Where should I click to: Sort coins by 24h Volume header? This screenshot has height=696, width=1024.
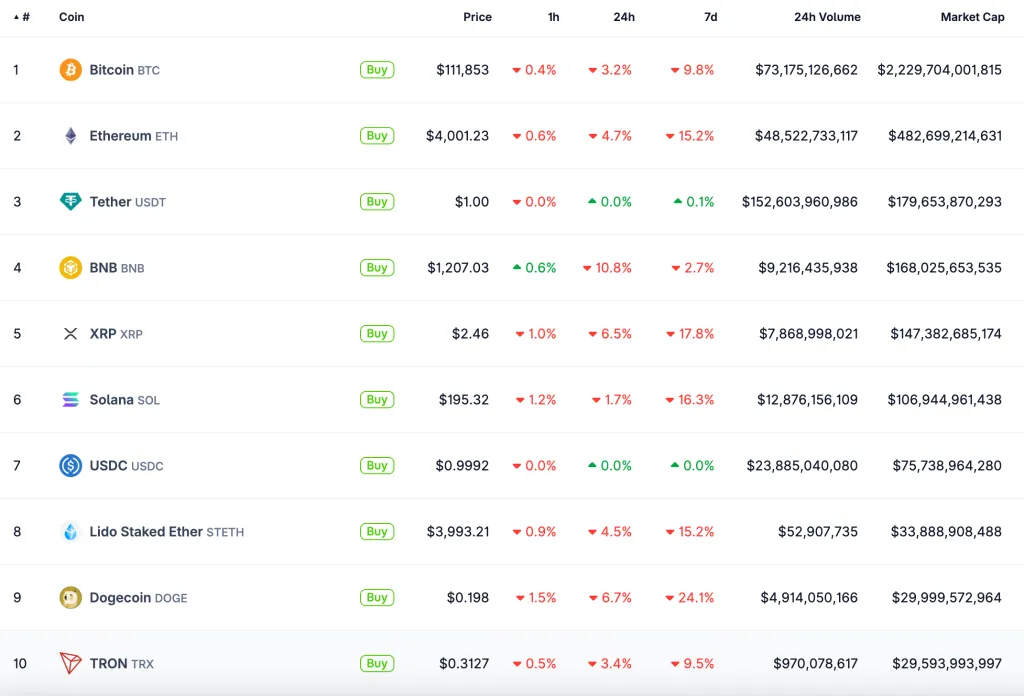[x=826, y=17]
